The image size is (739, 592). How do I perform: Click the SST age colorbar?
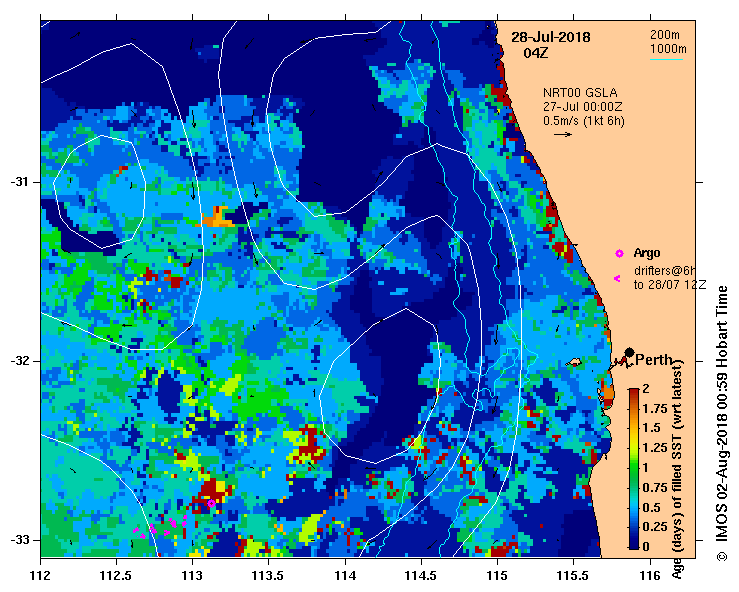[x=634, y=469]
